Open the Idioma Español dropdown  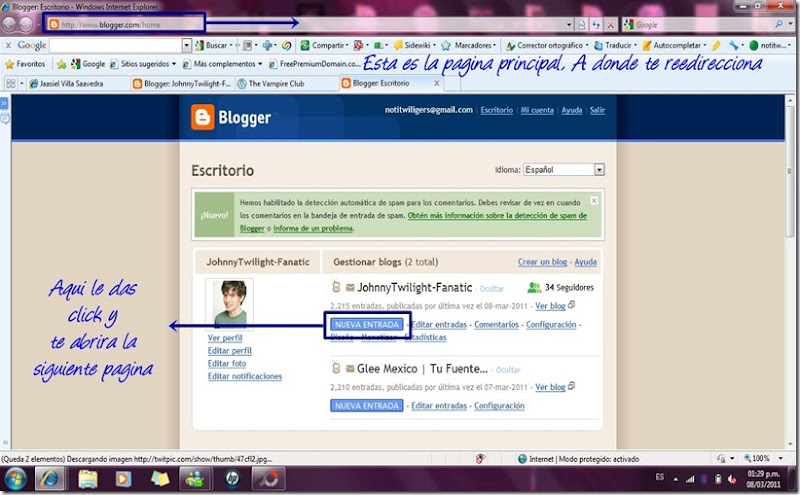pos(564,169)
